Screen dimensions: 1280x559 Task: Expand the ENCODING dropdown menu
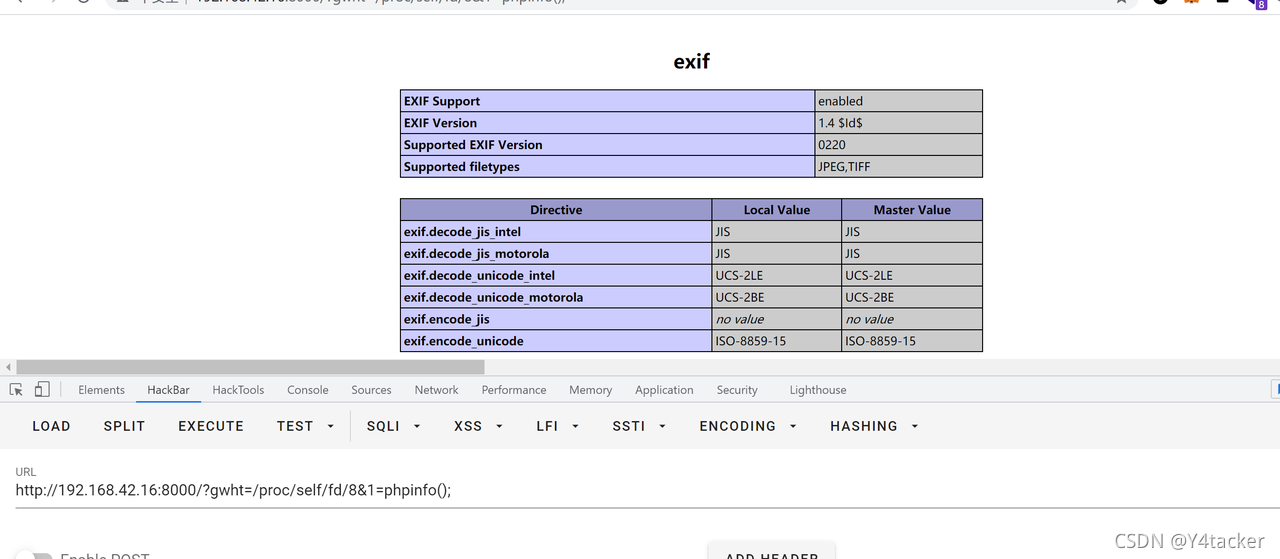click(x=748, y=426)
